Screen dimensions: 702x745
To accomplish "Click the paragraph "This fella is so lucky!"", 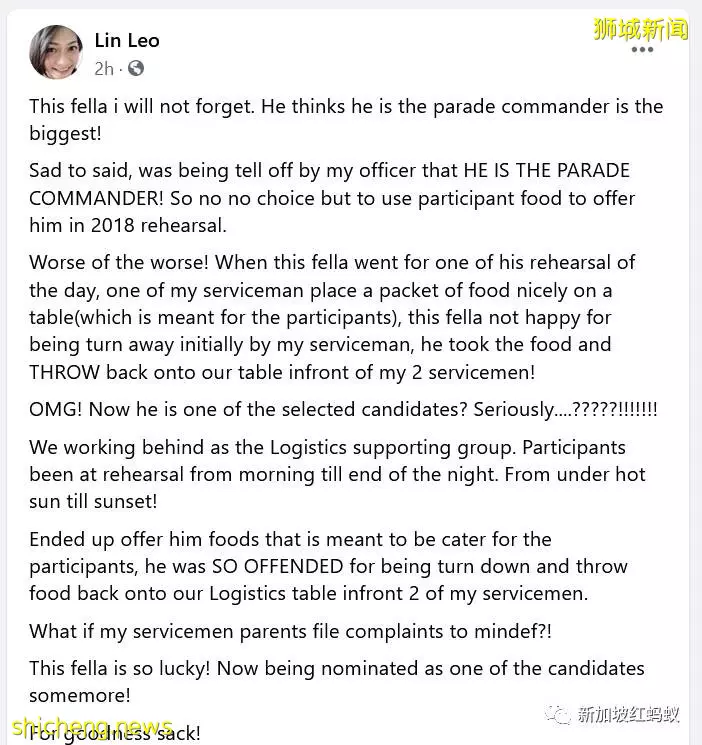I will coord(337,681).
